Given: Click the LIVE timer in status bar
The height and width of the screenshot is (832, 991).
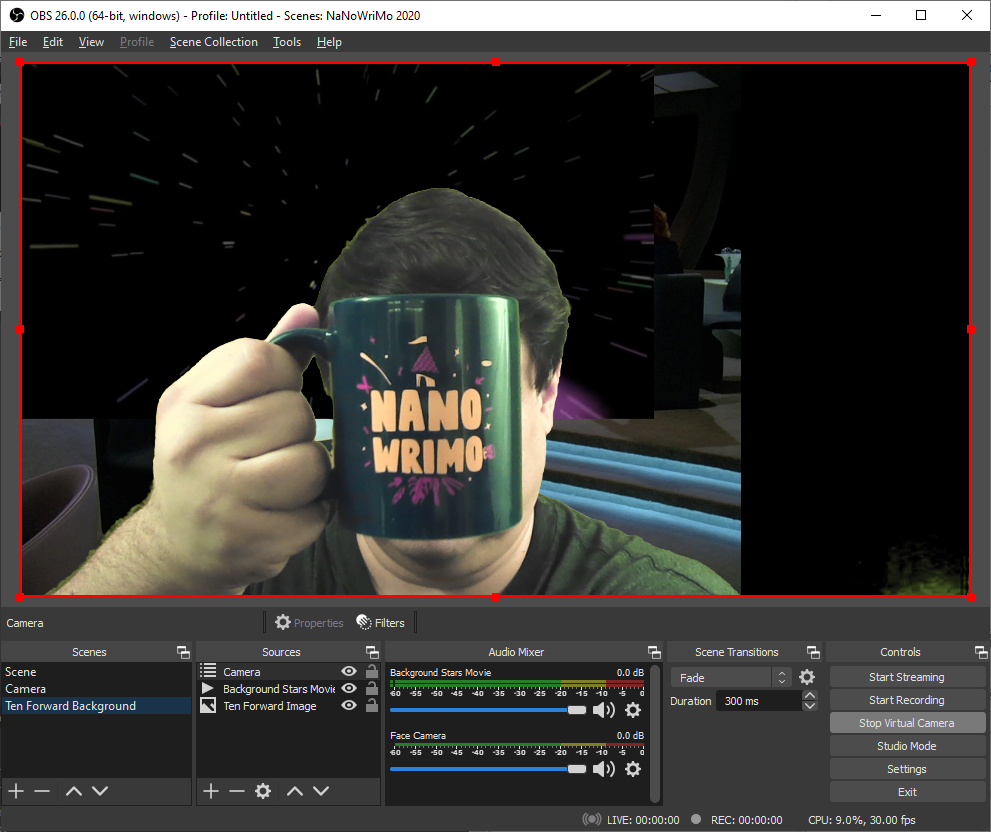Looking at the screenshot, I should click(643, 820).
